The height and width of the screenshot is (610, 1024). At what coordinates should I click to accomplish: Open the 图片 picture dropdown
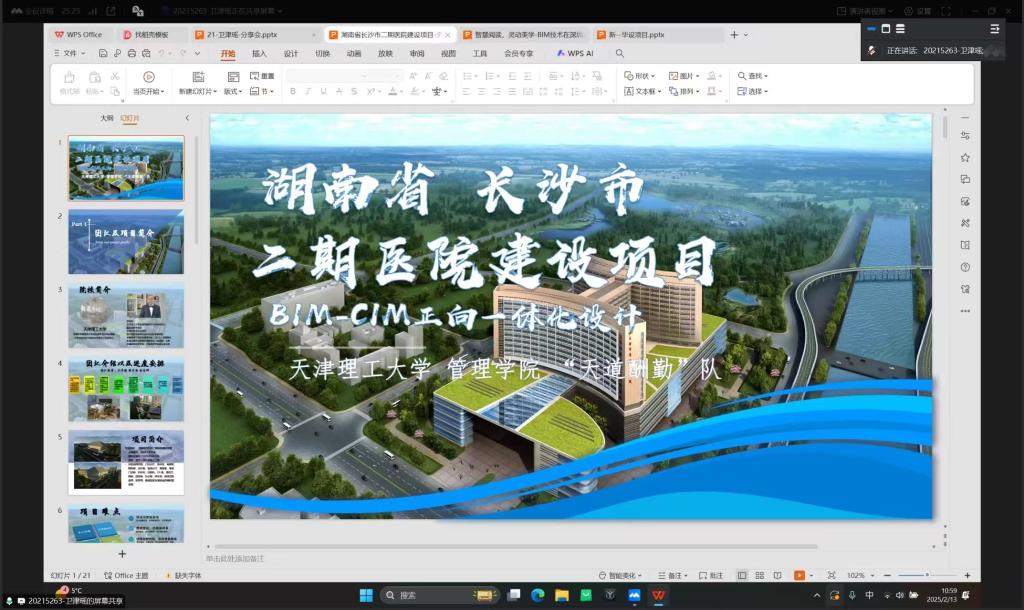684,76
